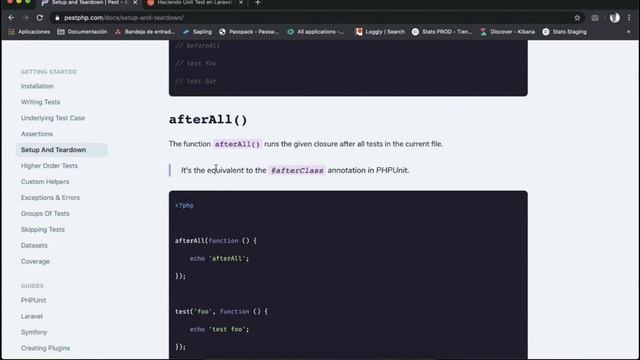This screenshot has height=360, width=640.
Task: Open the Laravel guide
Action: tap(32, 316)
